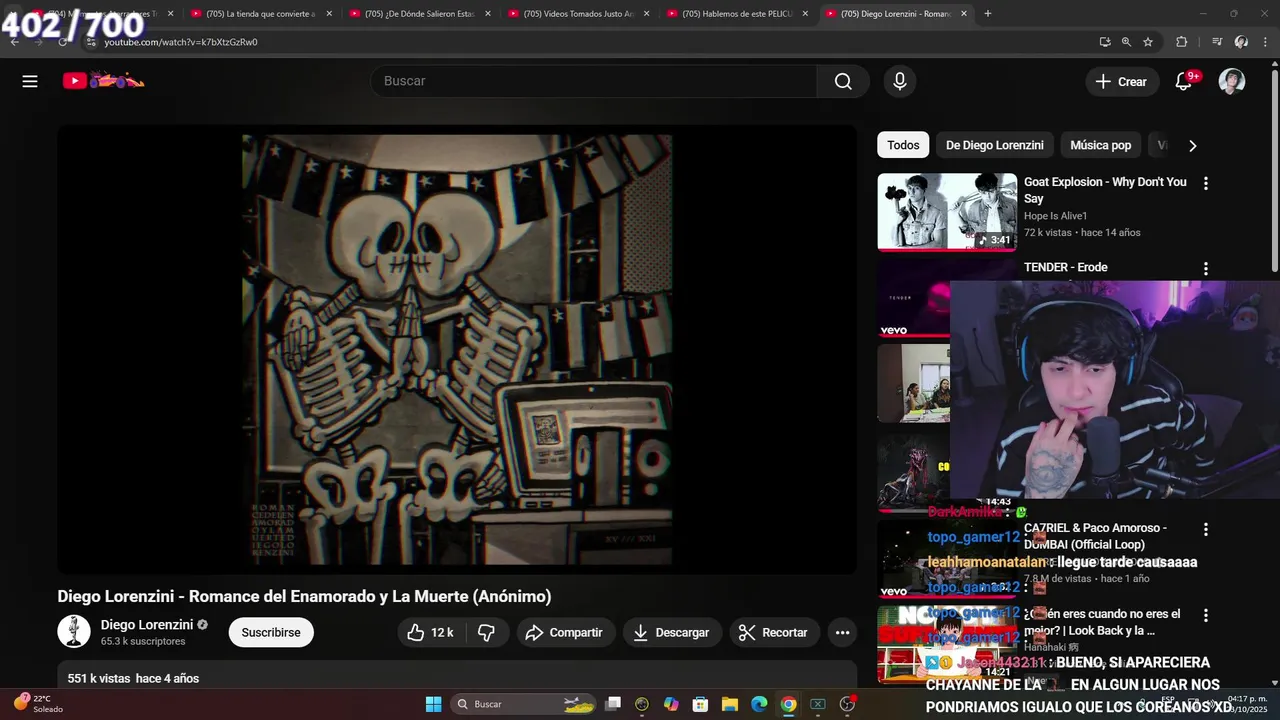Click the magnifier search button
The height and width of the screenshot is (720, 1280).
coord(843,81)
